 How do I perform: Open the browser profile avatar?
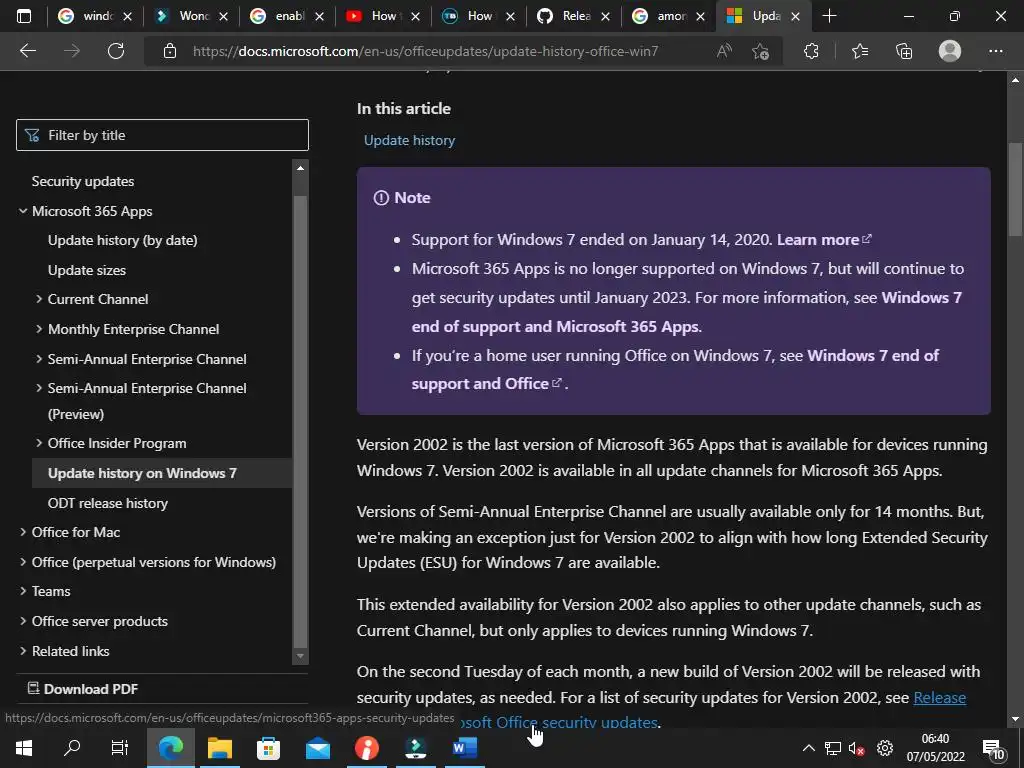tap(950, 51)
